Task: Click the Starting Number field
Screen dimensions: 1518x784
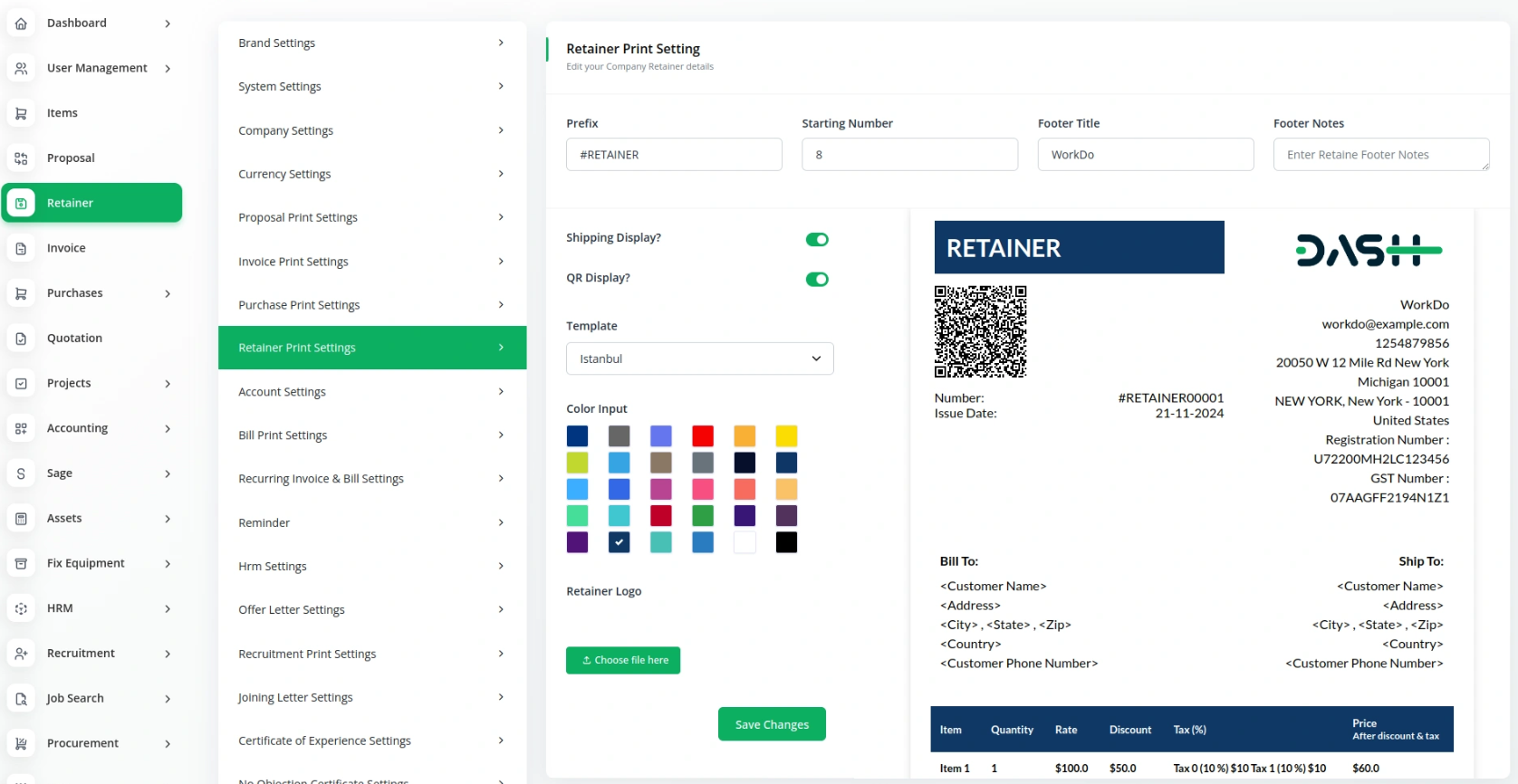Action: pyautogui.click(x=909, y=155)
